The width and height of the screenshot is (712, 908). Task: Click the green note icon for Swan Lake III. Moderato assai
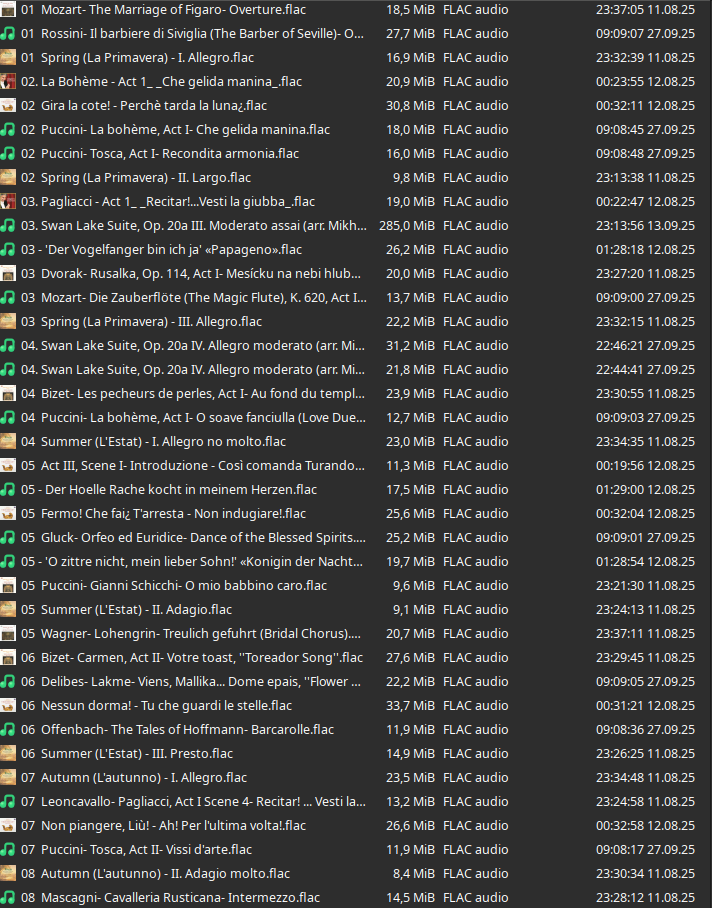8,225
